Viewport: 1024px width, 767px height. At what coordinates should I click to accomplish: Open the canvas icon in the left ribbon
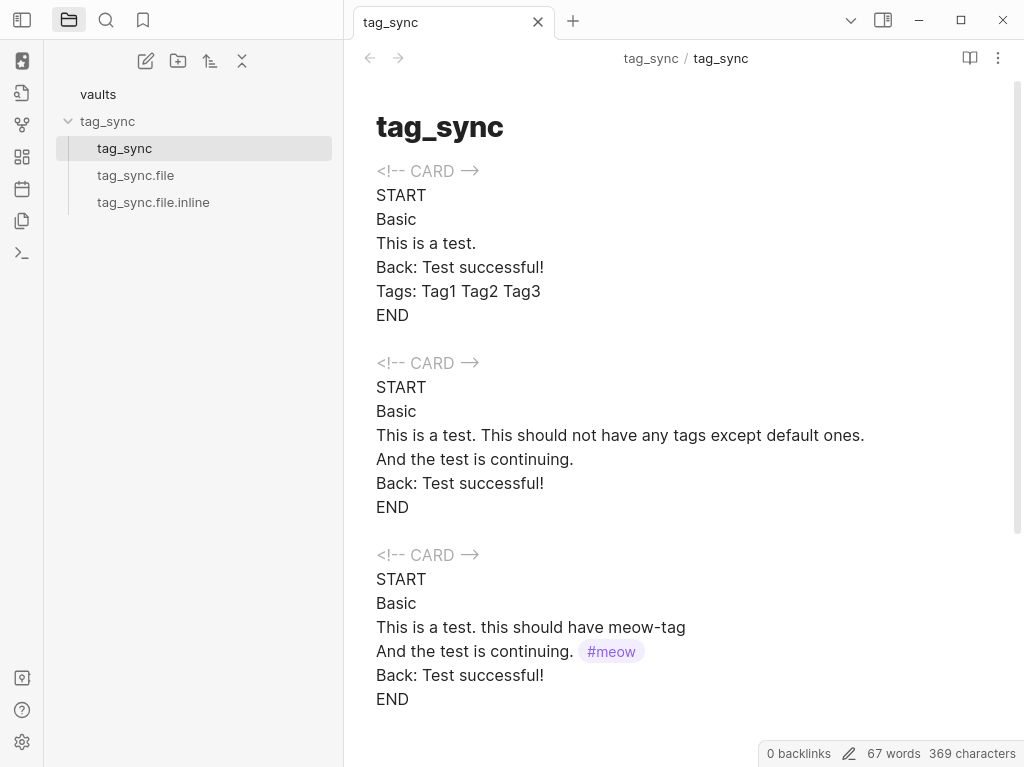tap(22, 157)
